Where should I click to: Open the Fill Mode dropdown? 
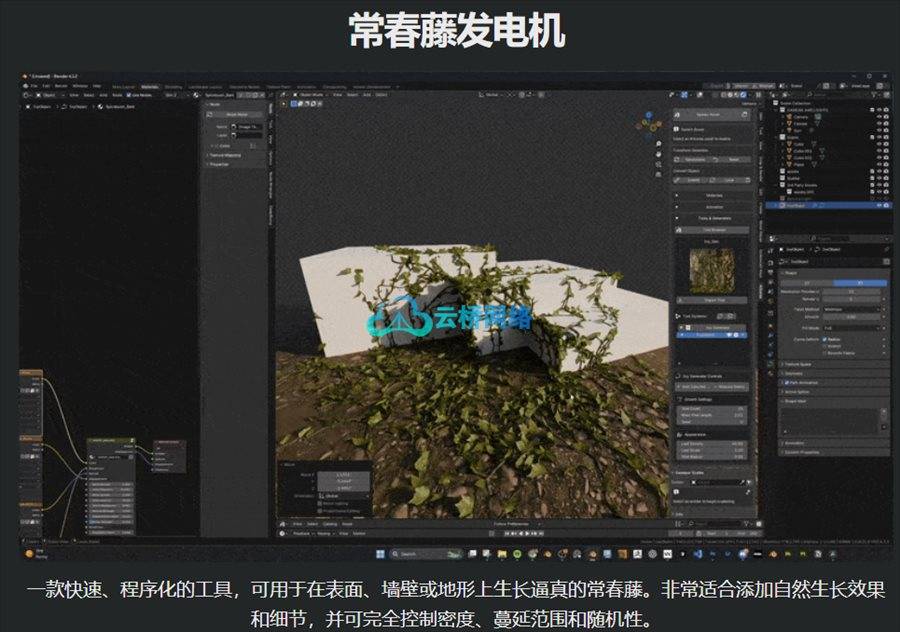click(853, 327)
